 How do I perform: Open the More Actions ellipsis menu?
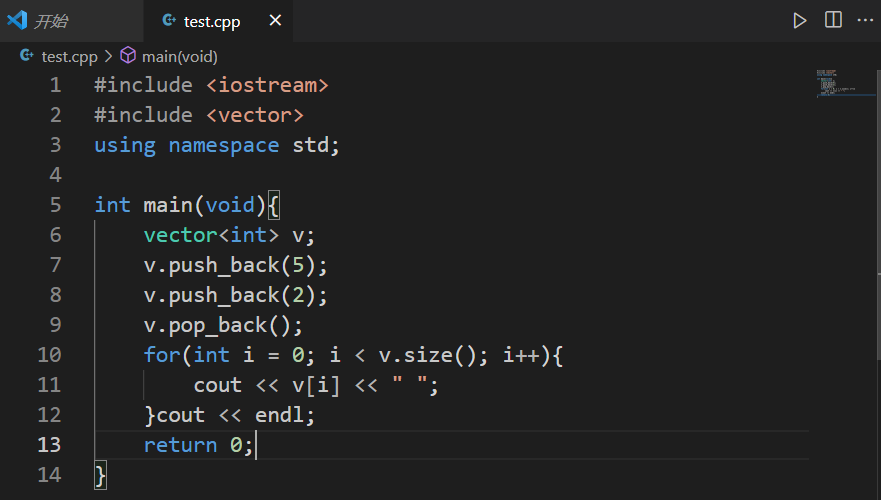coord(864,20)
